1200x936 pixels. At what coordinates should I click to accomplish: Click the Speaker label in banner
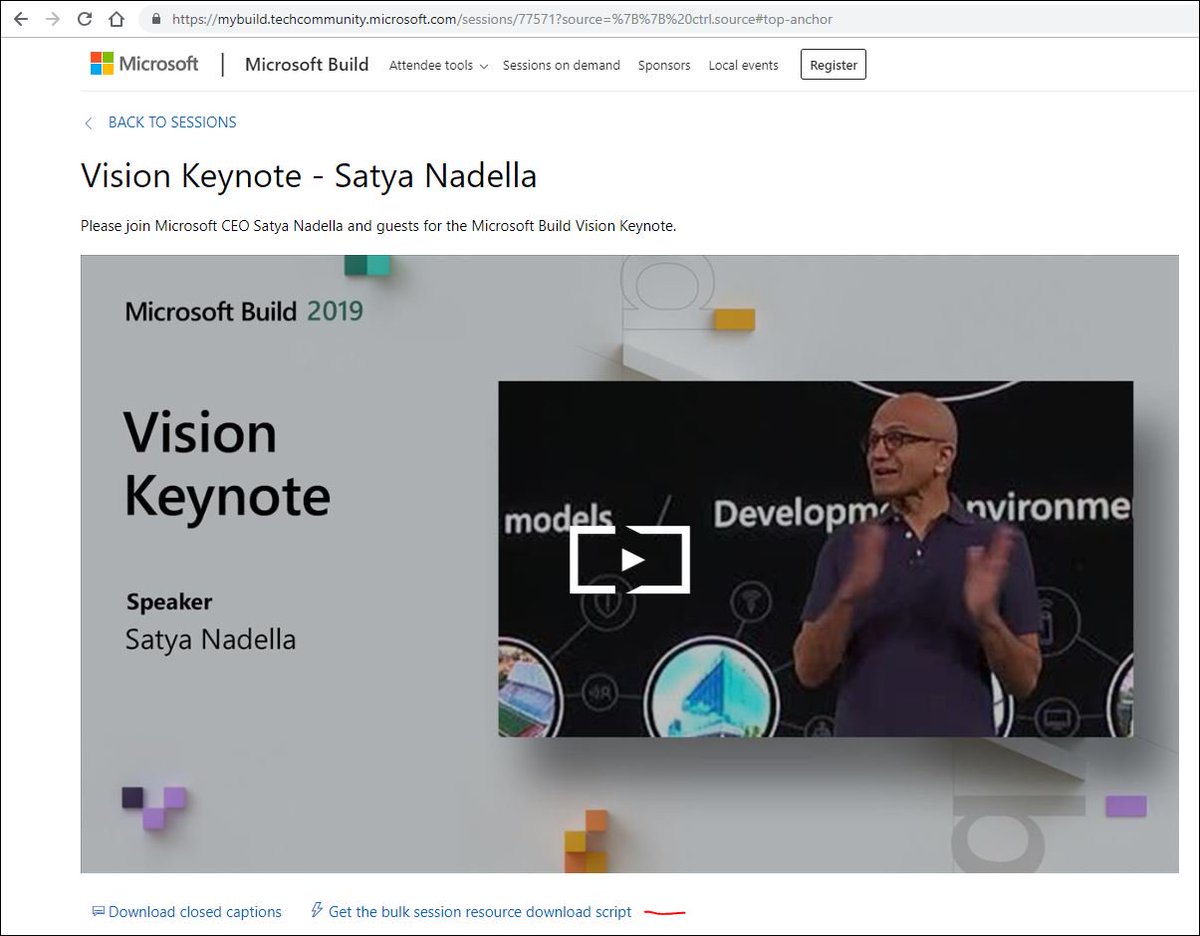pos(169,602)
